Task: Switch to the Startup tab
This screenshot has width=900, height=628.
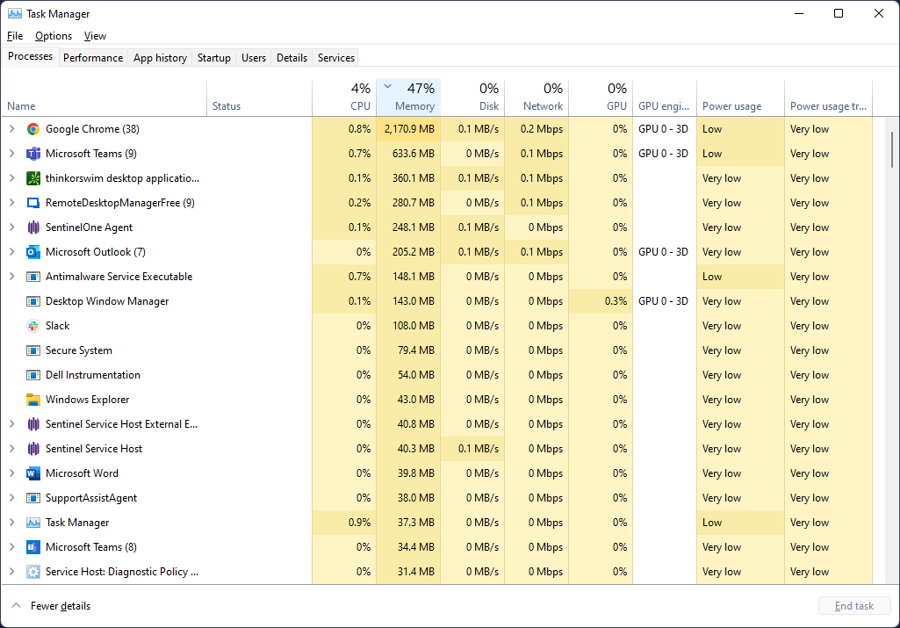Action: (x=213, y=57)
